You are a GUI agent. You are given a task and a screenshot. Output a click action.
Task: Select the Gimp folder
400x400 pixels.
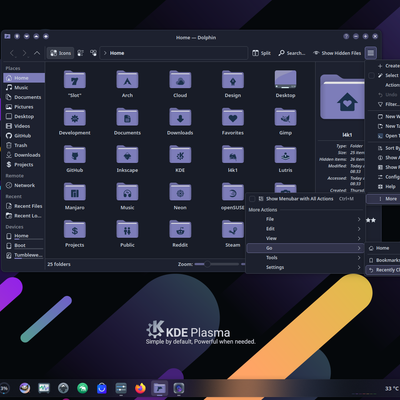(x=285, y=121)
